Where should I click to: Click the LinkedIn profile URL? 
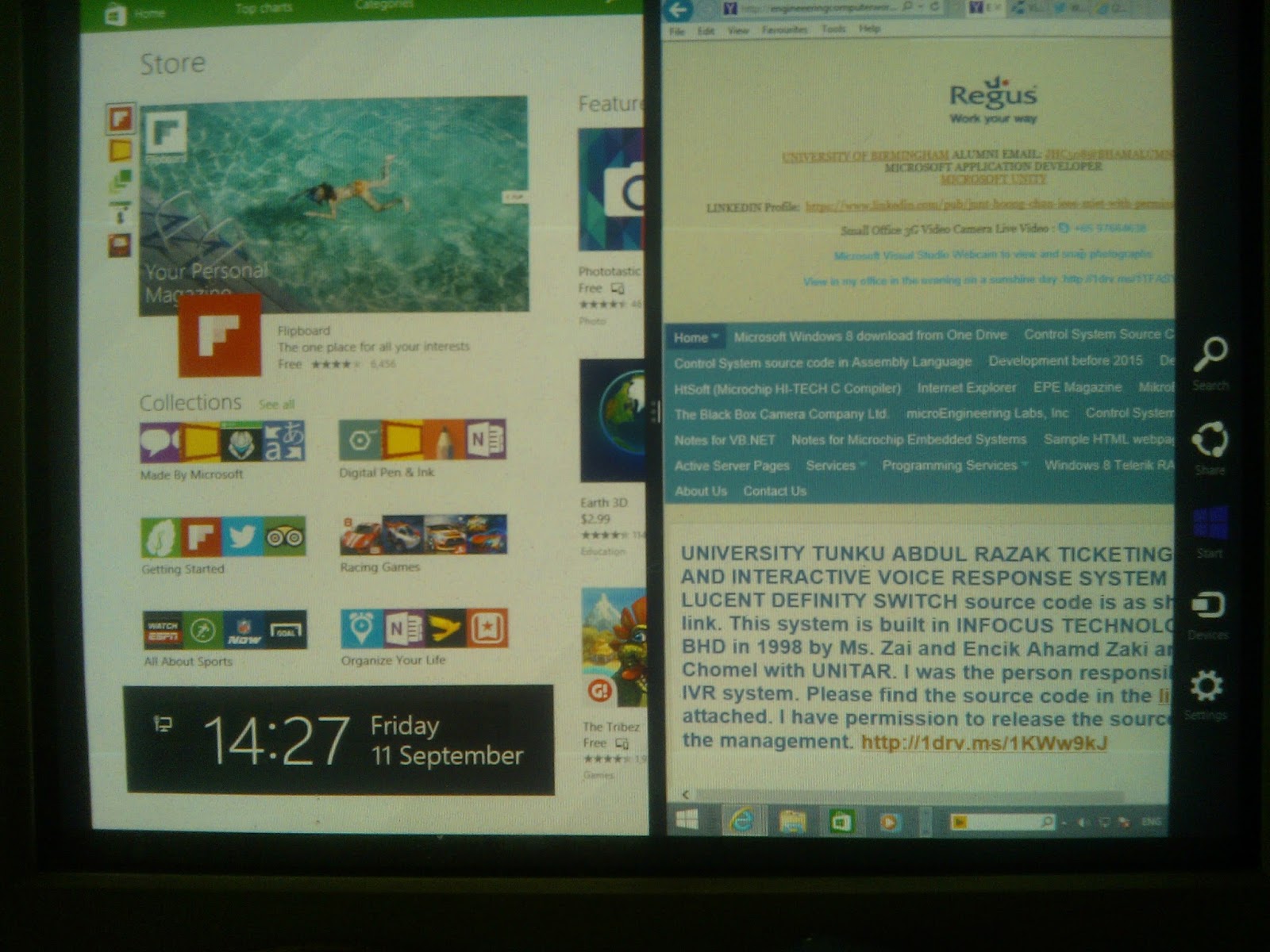point(988,205)
